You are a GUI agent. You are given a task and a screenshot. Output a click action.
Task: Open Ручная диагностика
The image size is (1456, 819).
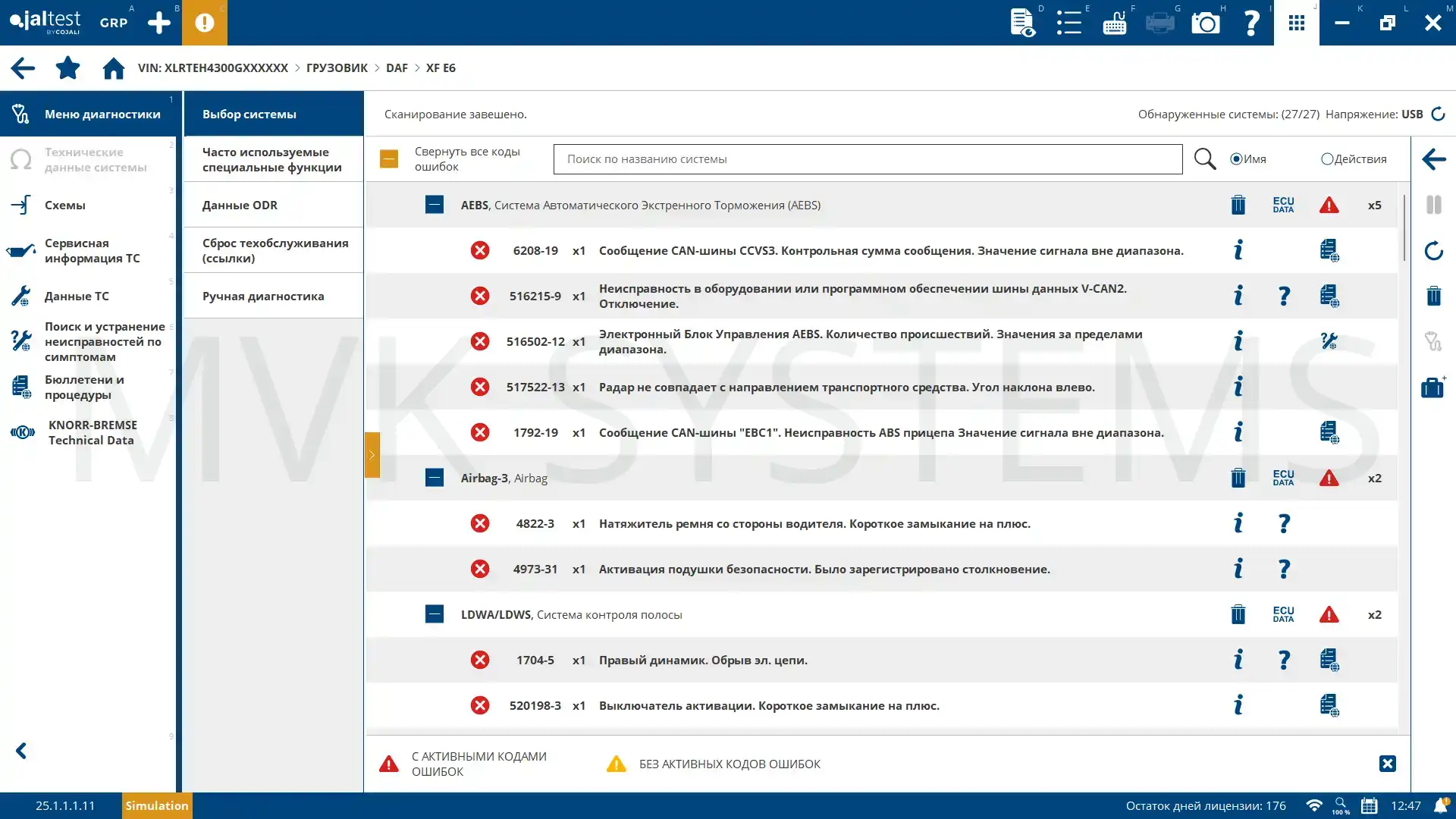[x=273, y=296]
